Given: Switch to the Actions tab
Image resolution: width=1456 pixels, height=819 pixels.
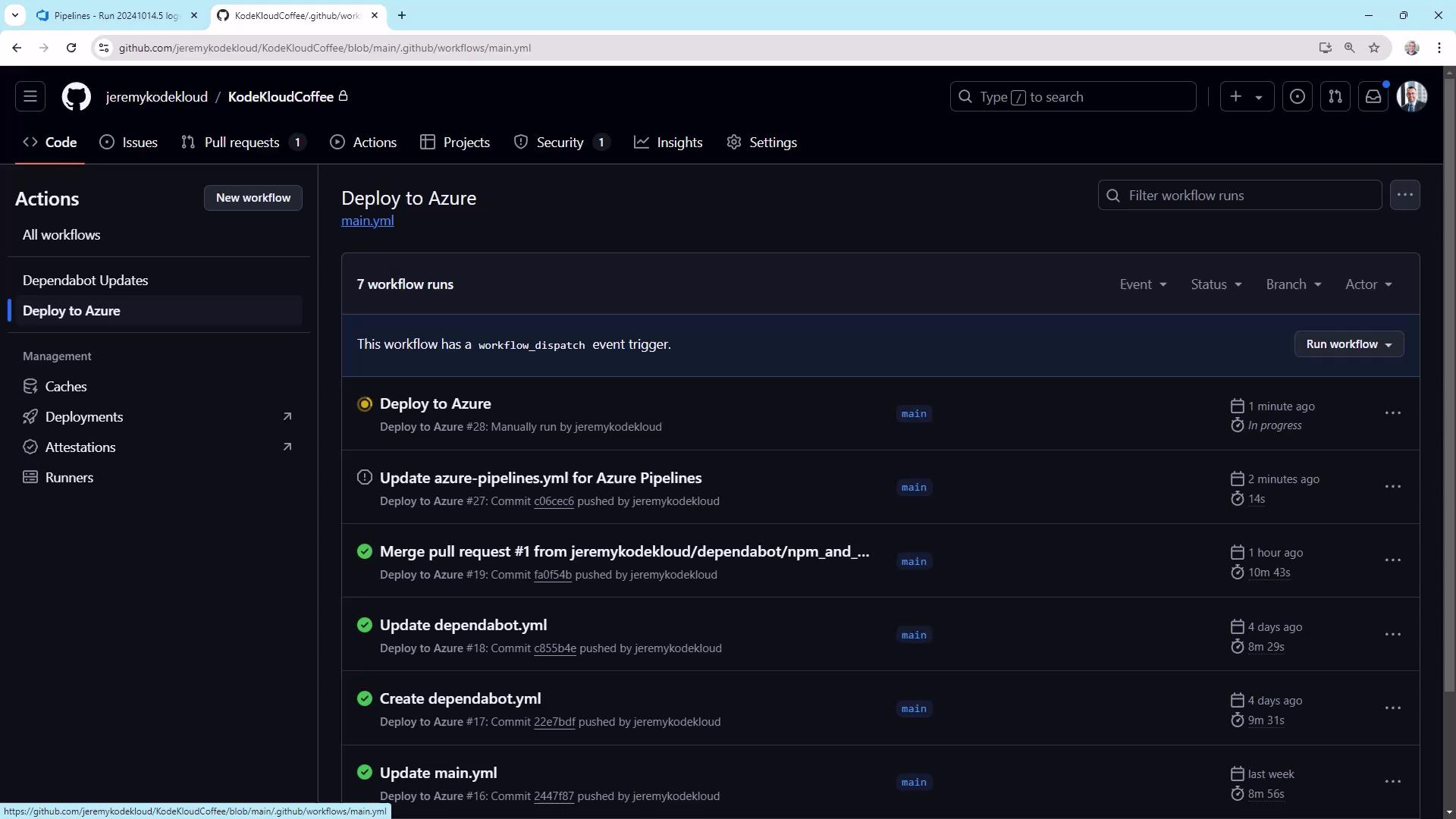Looking at the screenshot, I should [x=363, y=143].
